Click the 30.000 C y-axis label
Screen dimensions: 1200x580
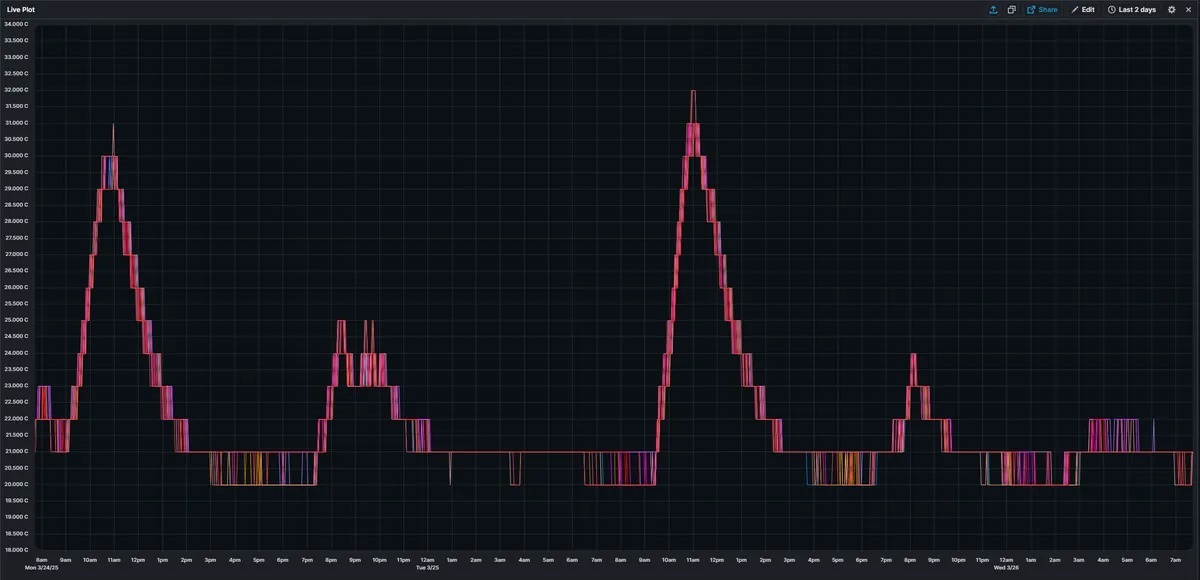tap(15, 156)
